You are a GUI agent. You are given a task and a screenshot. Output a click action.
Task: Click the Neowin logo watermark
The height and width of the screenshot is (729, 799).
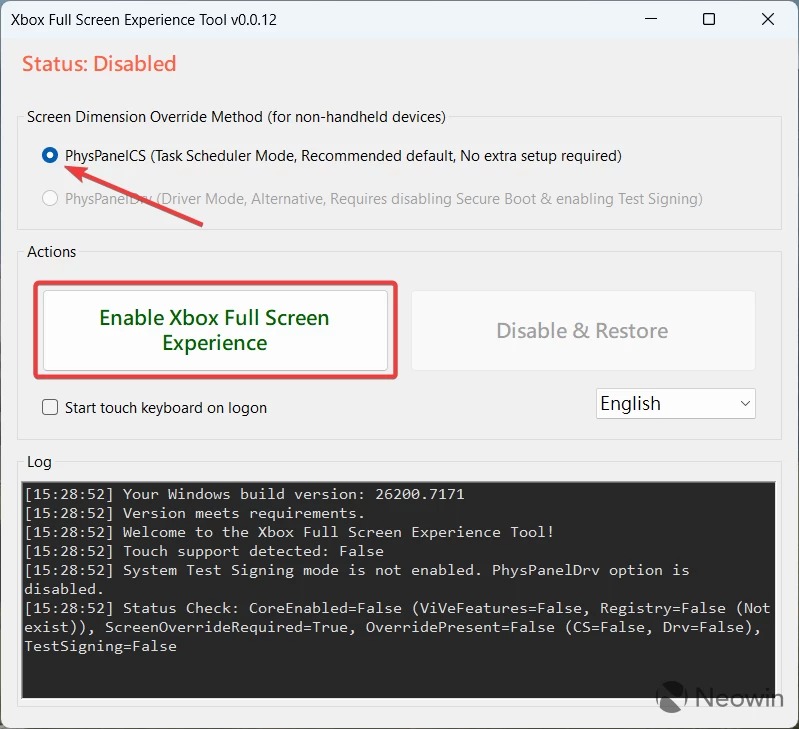(720, 698)
